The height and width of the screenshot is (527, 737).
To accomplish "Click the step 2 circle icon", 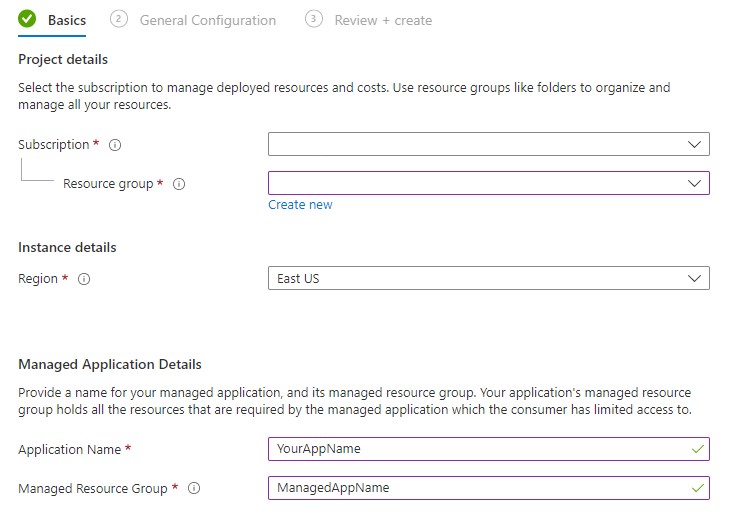I will click(x=118, y=19).
